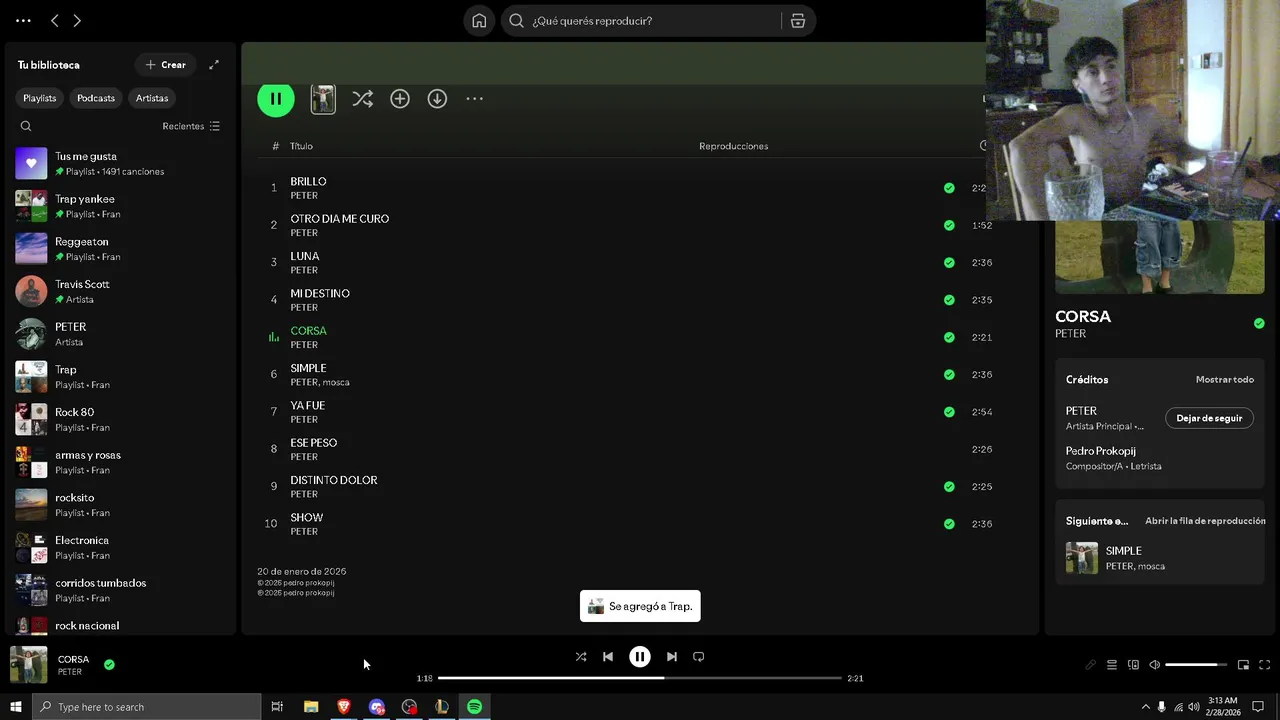Open PETER artist link under CORSA title
The image size is (1280, 720).
tap(1070, 334)
